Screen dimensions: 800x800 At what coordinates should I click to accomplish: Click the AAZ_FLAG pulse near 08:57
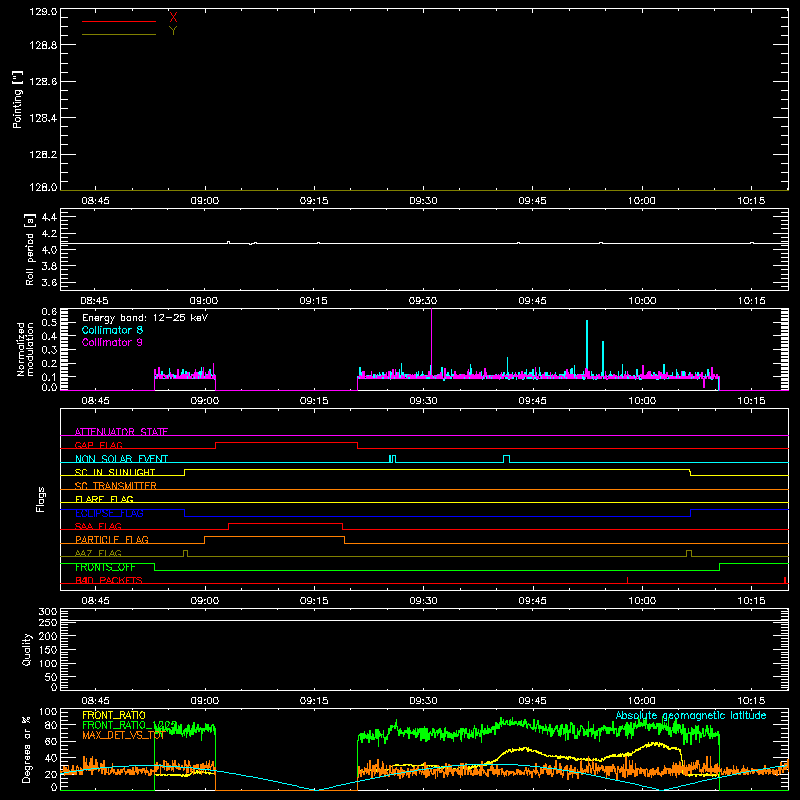point(185,553)
